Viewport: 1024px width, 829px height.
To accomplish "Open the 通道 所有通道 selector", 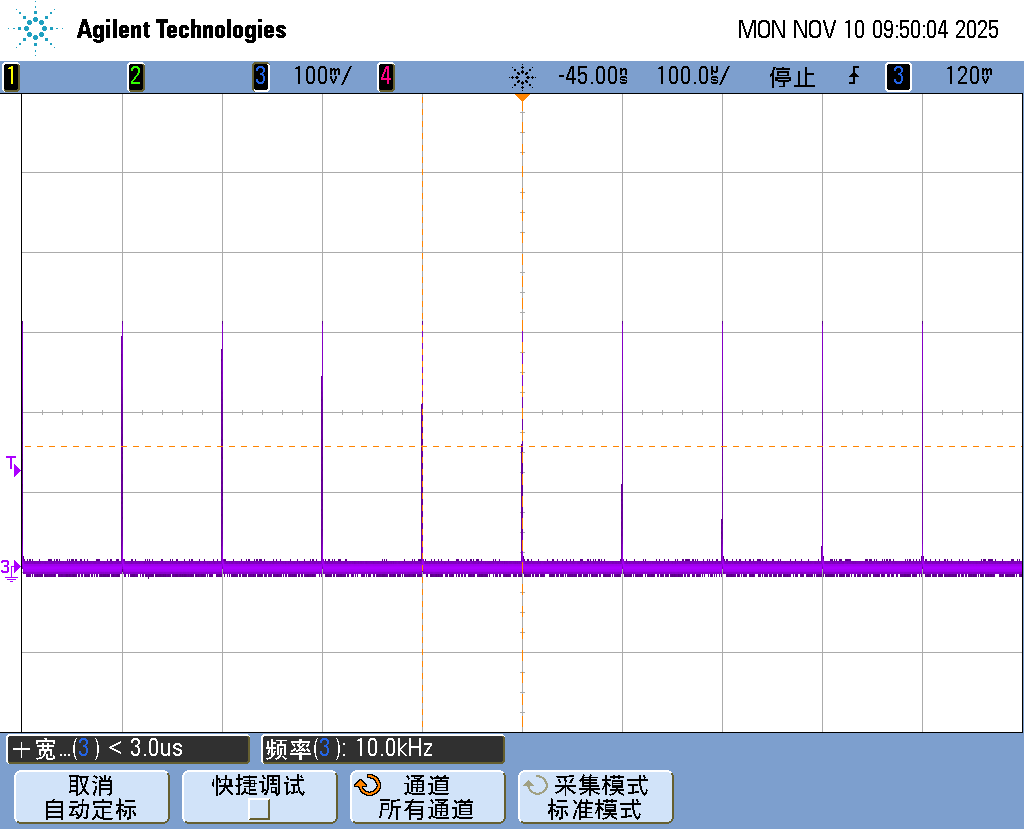I will tap(427, 797).
